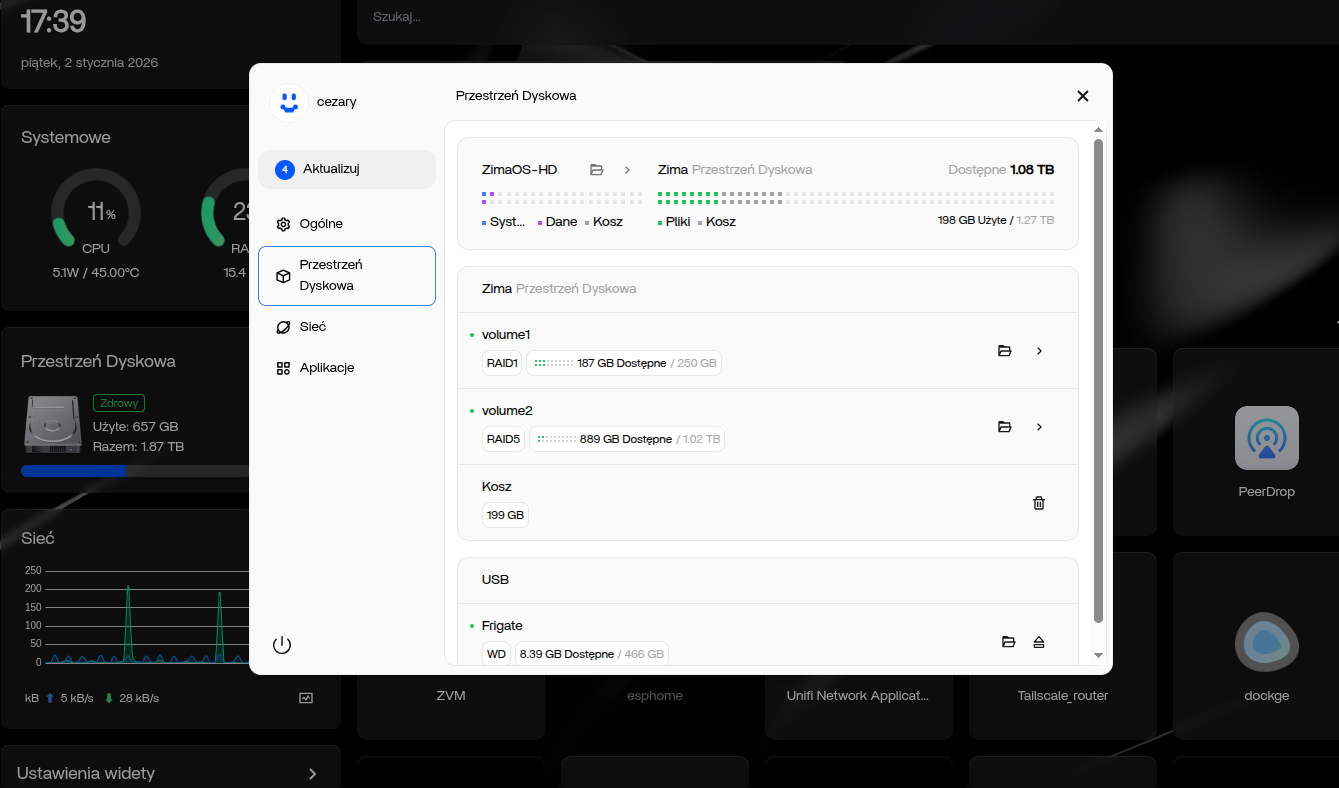Expand Ustawienia widety arrow
The image size is (1339, 788).
pyautogui.click(x=312, y=774)
